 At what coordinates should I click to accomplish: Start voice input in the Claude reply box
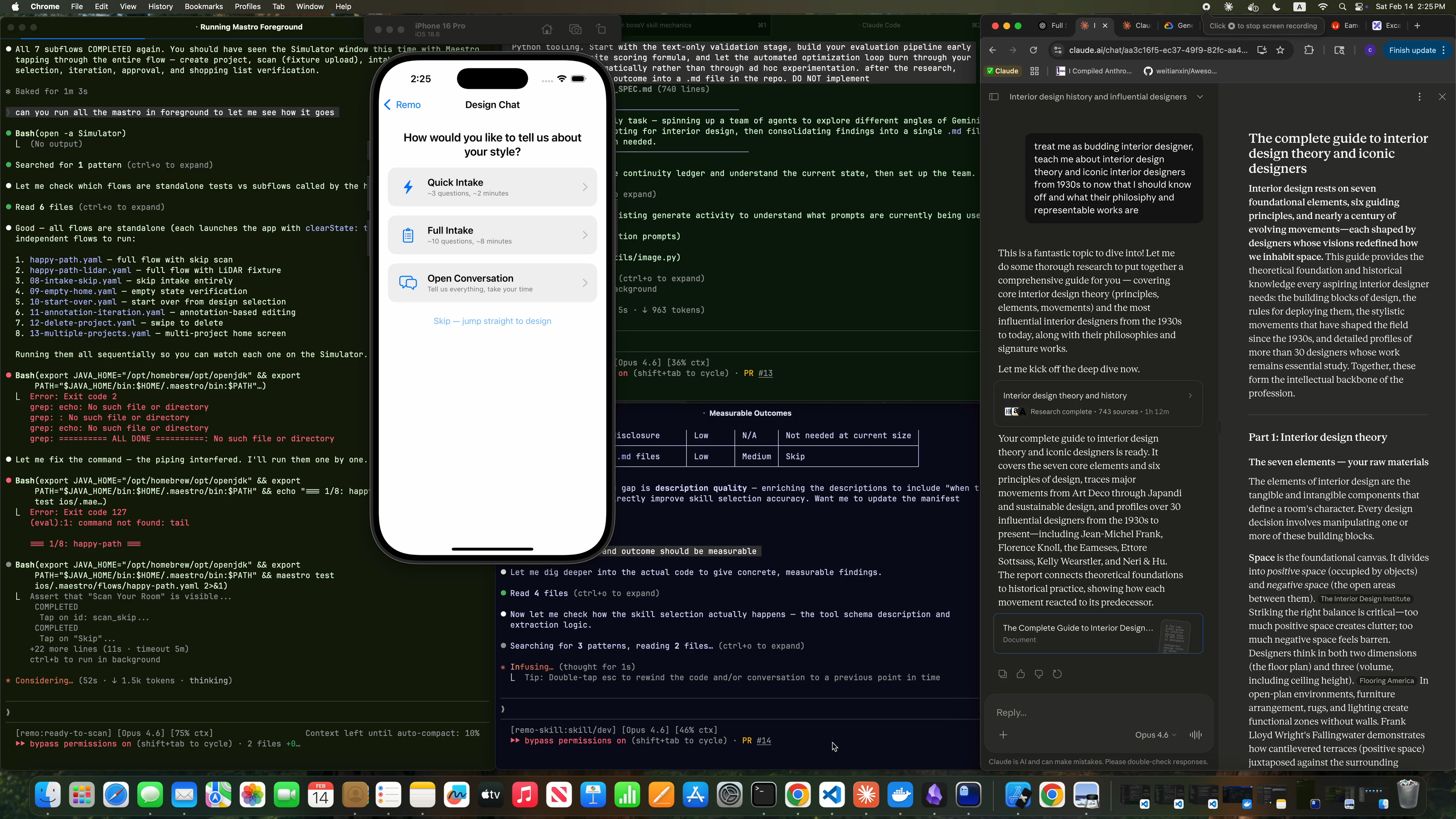coord(1195,735)
